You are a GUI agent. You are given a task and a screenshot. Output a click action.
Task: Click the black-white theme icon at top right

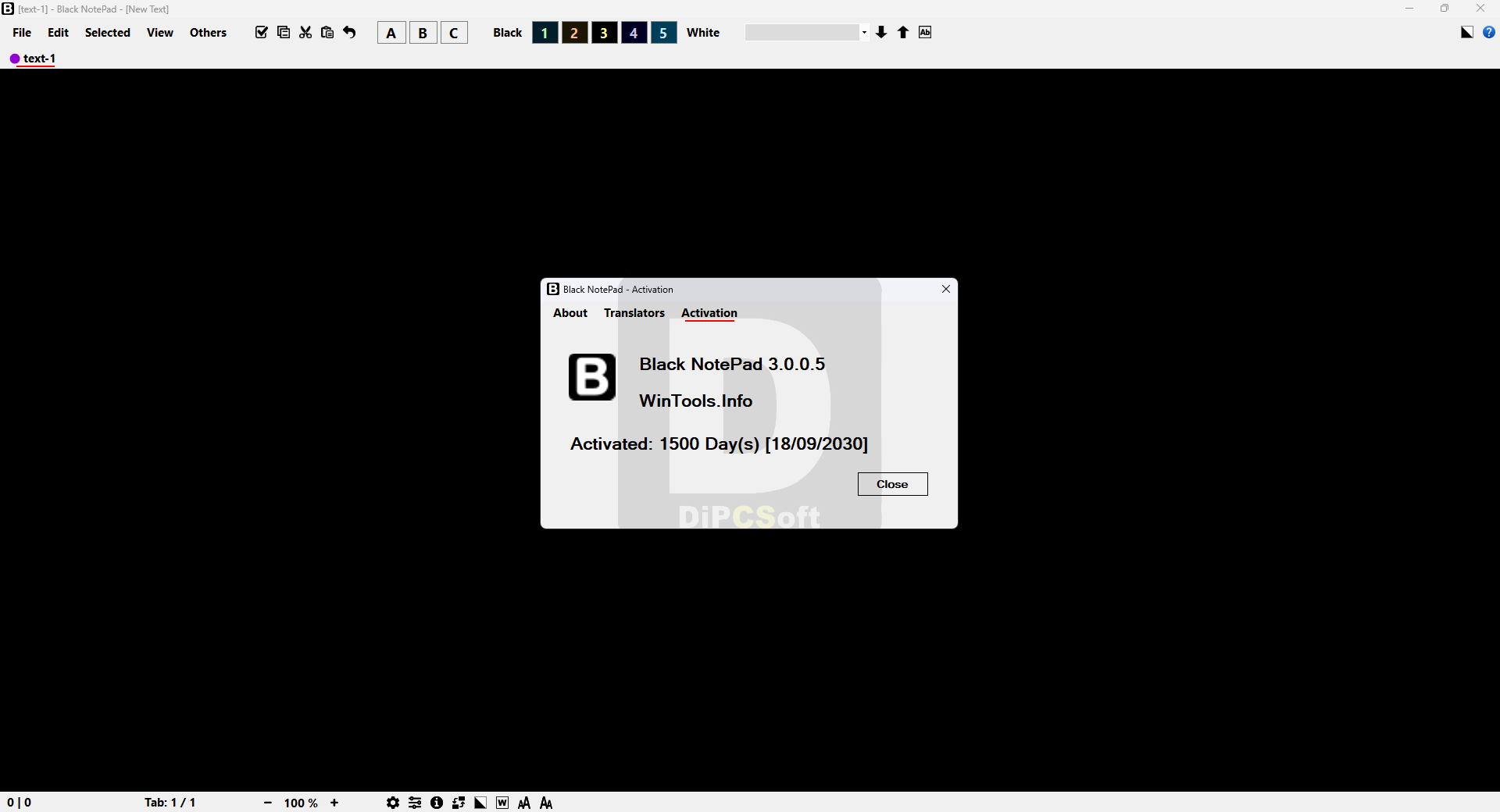point(1467,32)
